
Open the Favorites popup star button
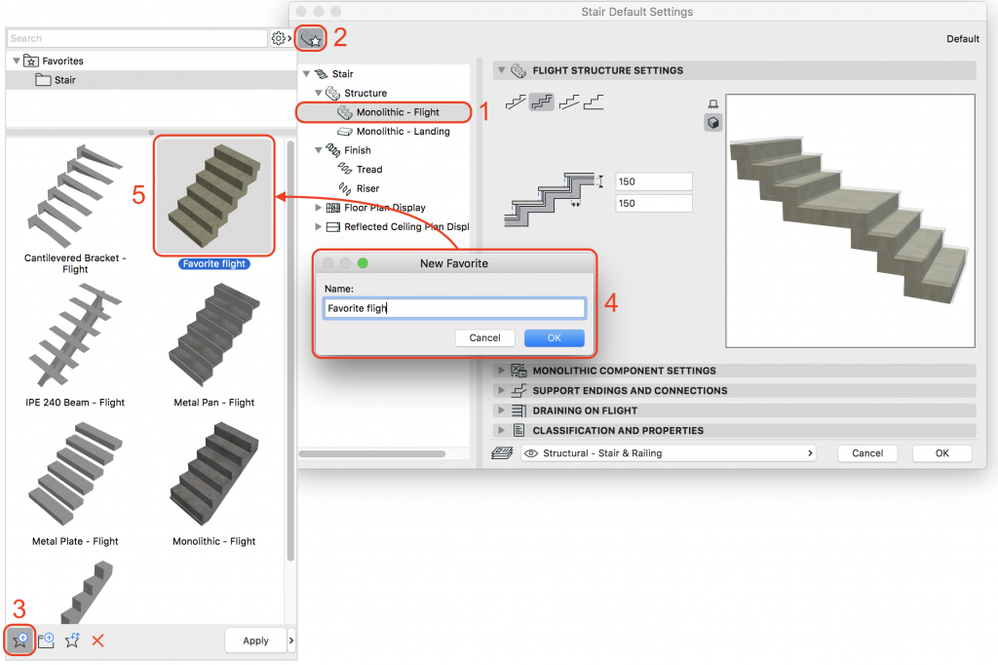point(311,39)
